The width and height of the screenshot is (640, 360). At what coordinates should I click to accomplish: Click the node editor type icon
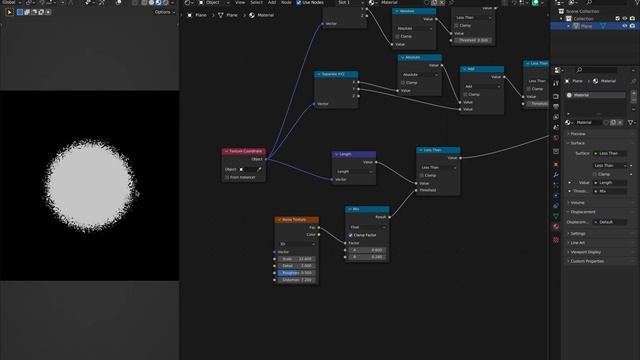point(187,2)
